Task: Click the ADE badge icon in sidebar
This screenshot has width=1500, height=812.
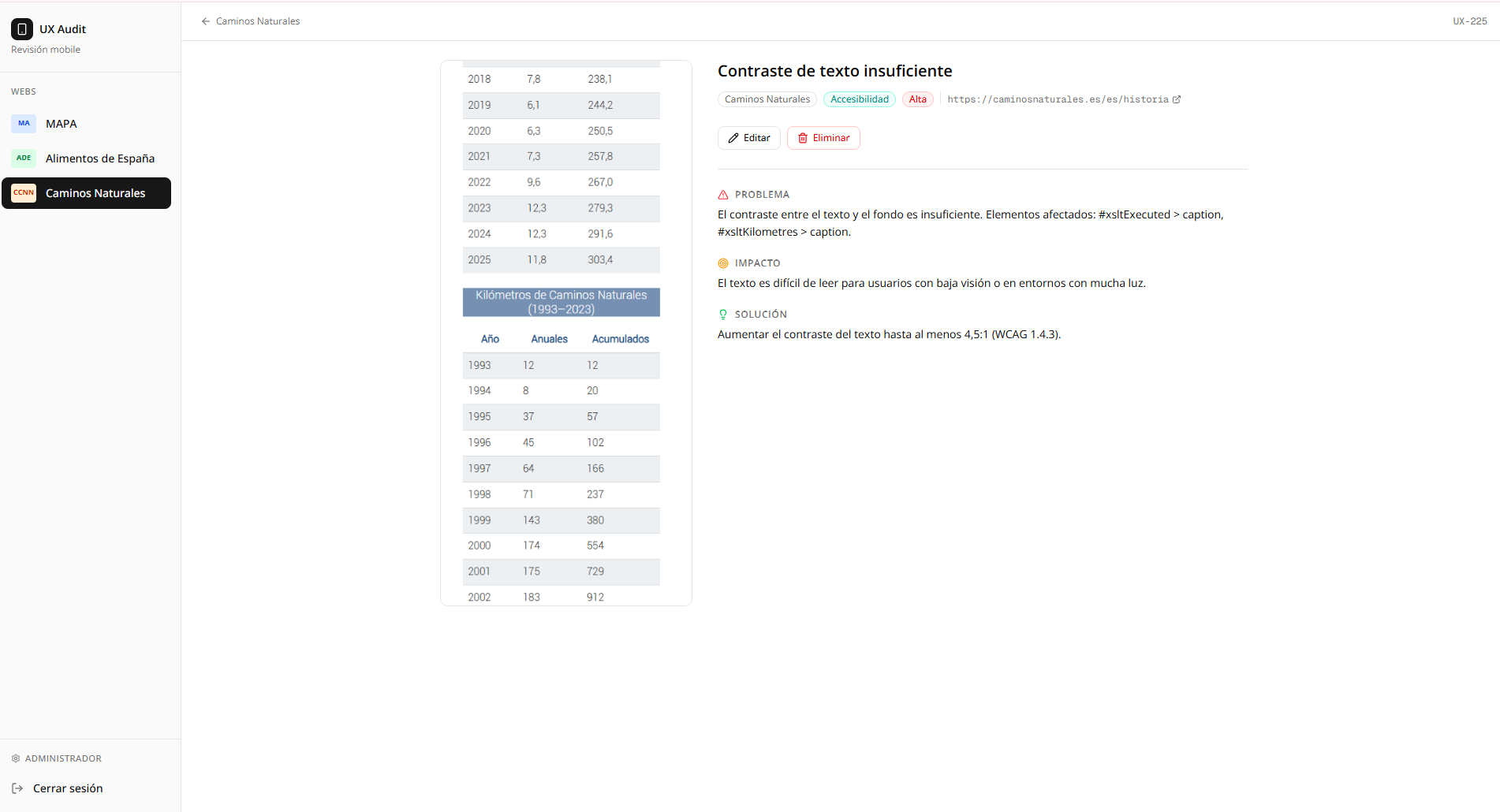Action: (24, 158)
